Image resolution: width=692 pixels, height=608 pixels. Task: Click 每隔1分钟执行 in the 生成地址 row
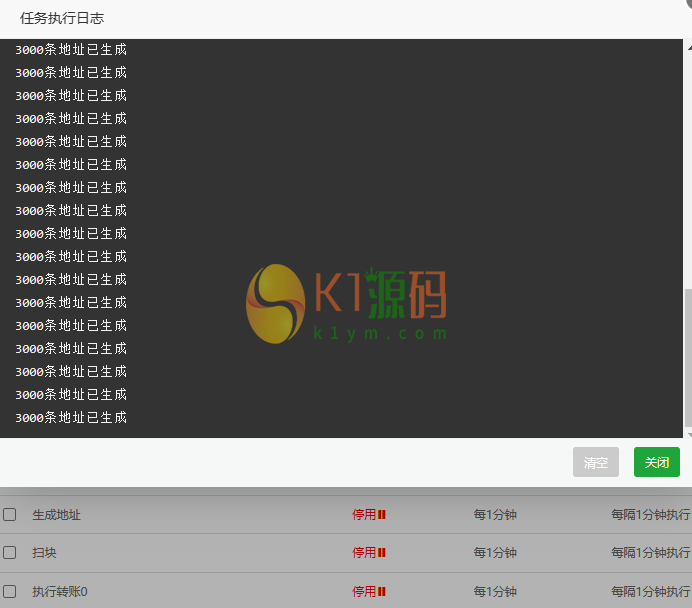click(x=651, y=514)
